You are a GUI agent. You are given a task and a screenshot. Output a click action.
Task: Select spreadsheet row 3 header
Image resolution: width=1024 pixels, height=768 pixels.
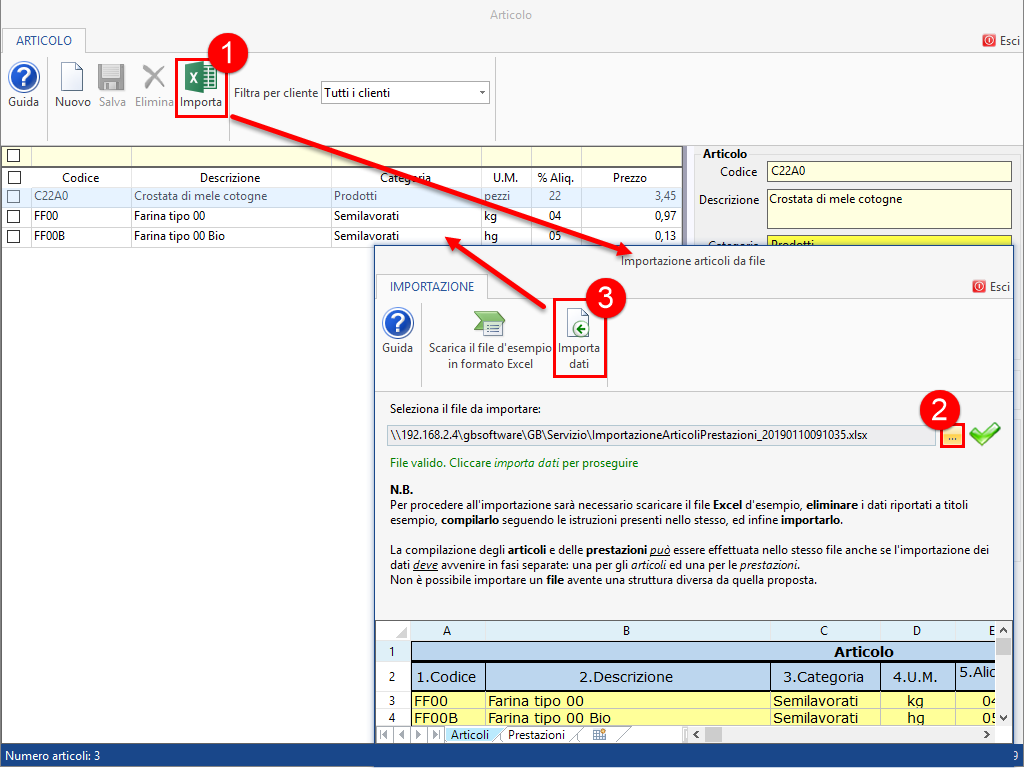(x=392, y=701)
